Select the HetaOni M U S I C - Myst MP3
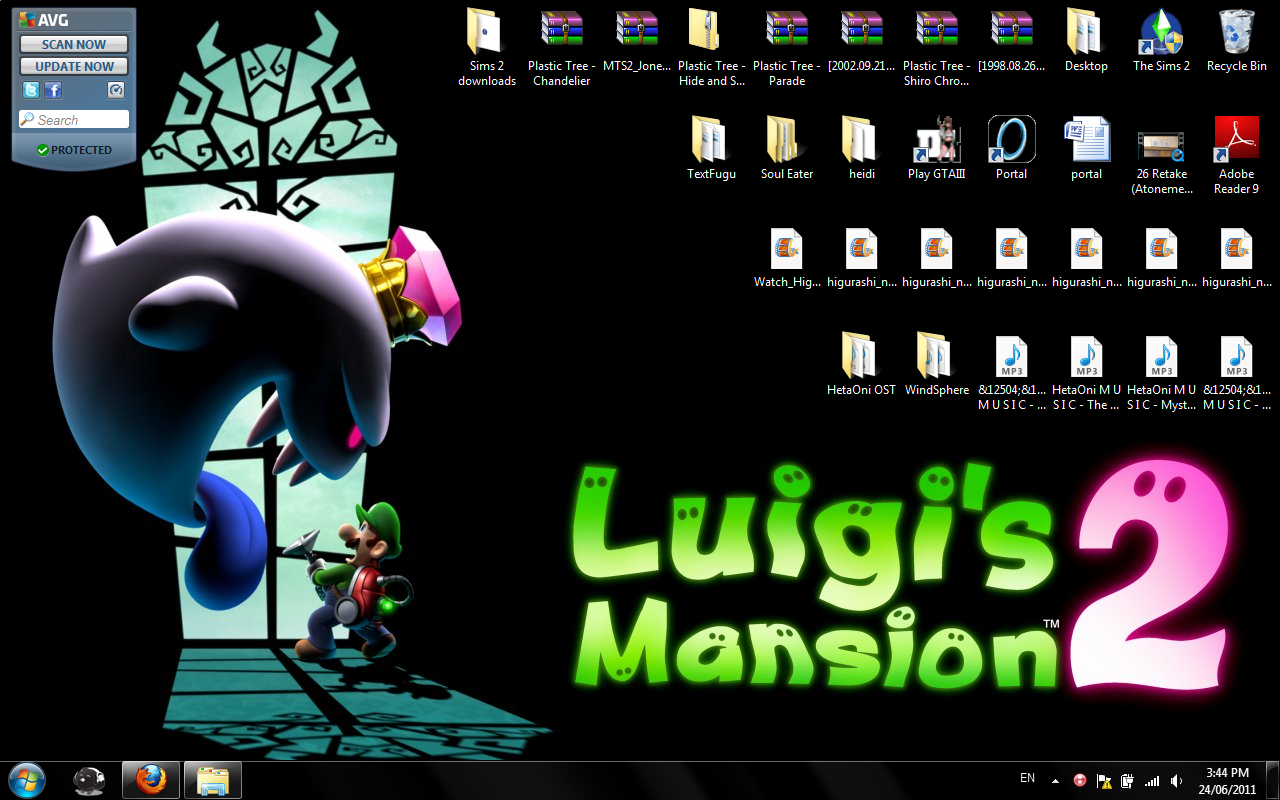The height and width of the screenshot is (800, 1280). click(1162, 371)
